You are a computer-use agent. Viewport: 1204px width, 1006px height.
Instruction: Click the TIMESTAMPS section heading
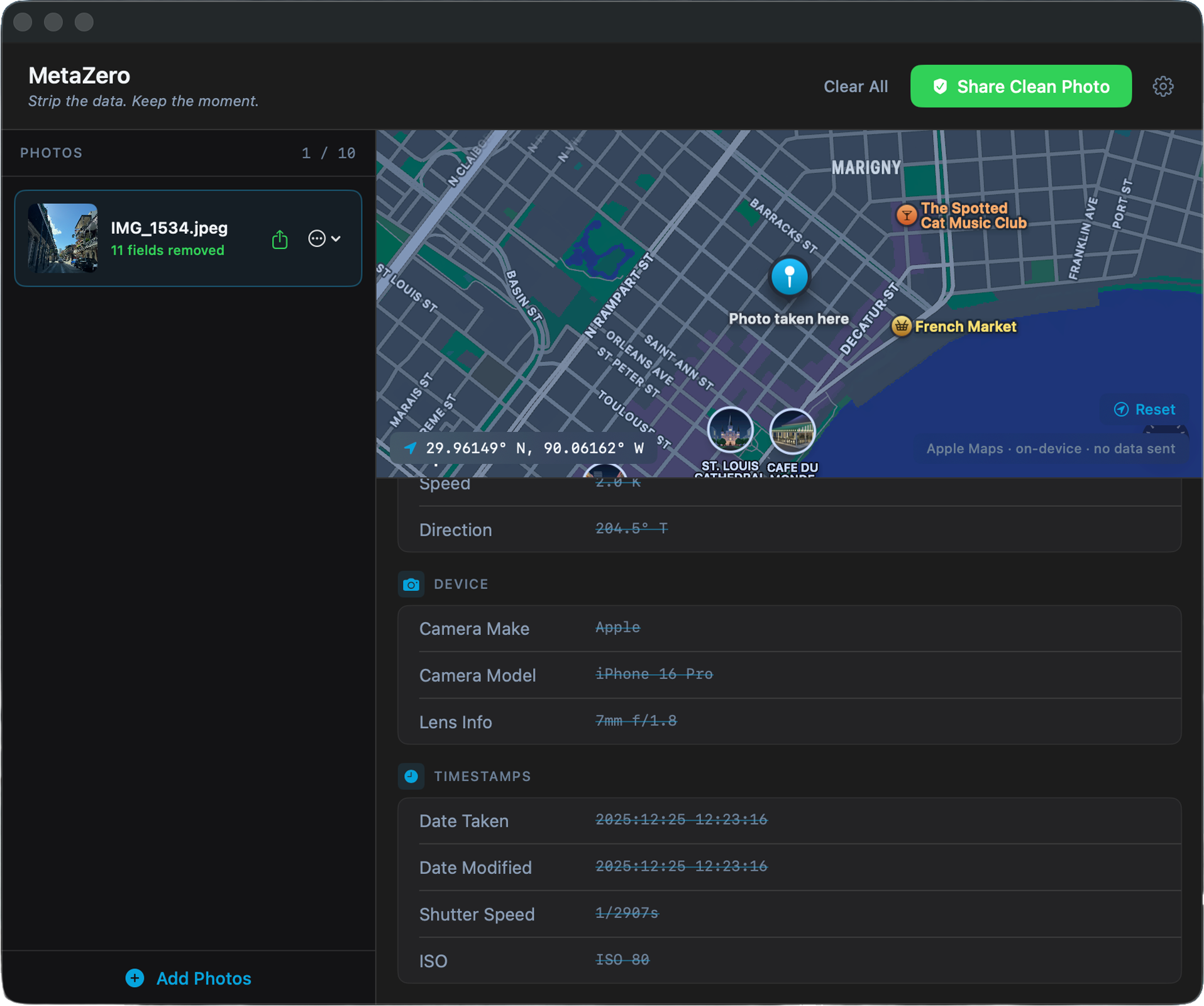(x=482, y=777)
